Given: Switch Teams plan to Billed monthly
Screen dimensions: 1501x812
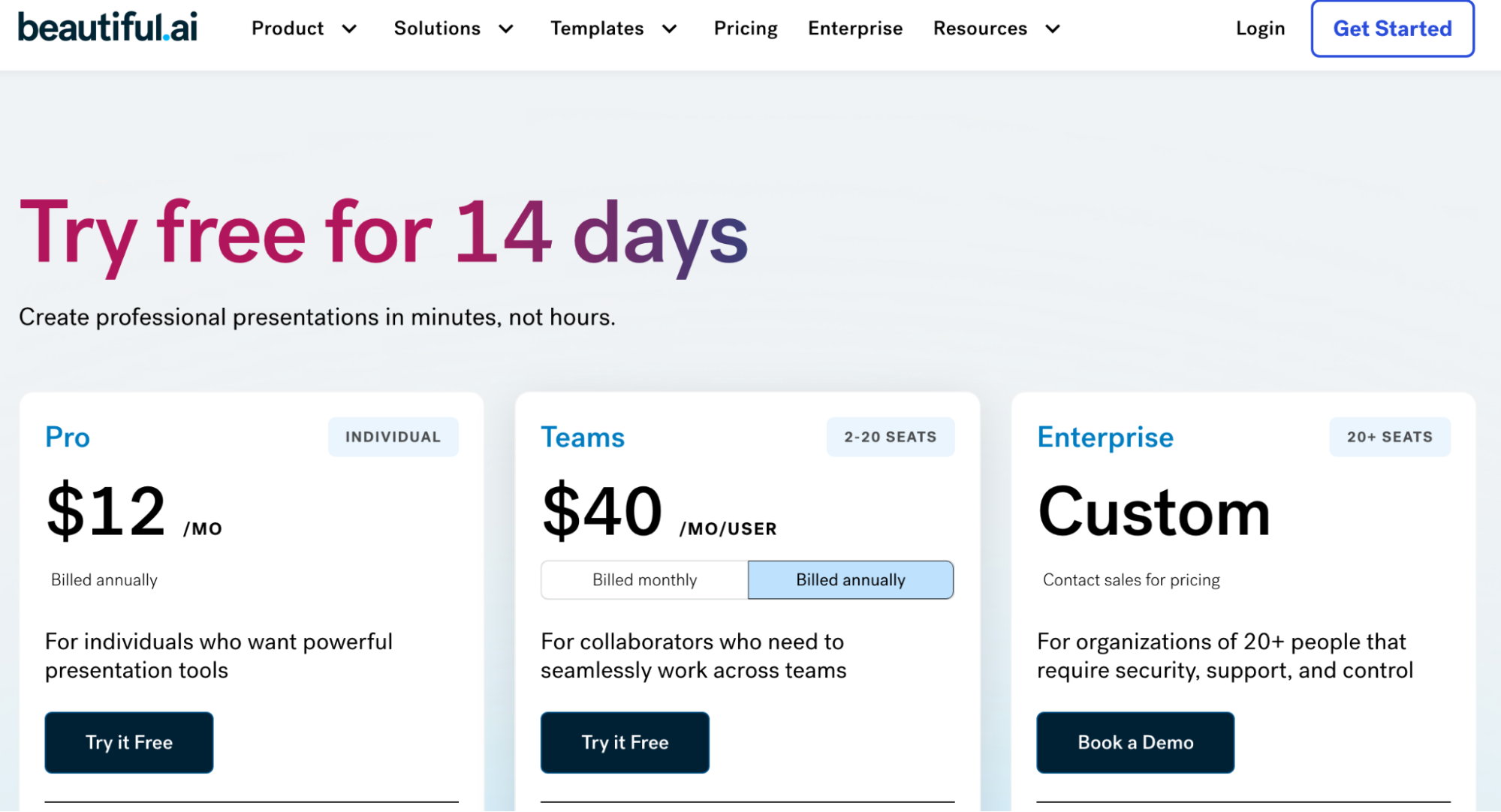Looking at the screenshot, I should click(x=644, y=579).
